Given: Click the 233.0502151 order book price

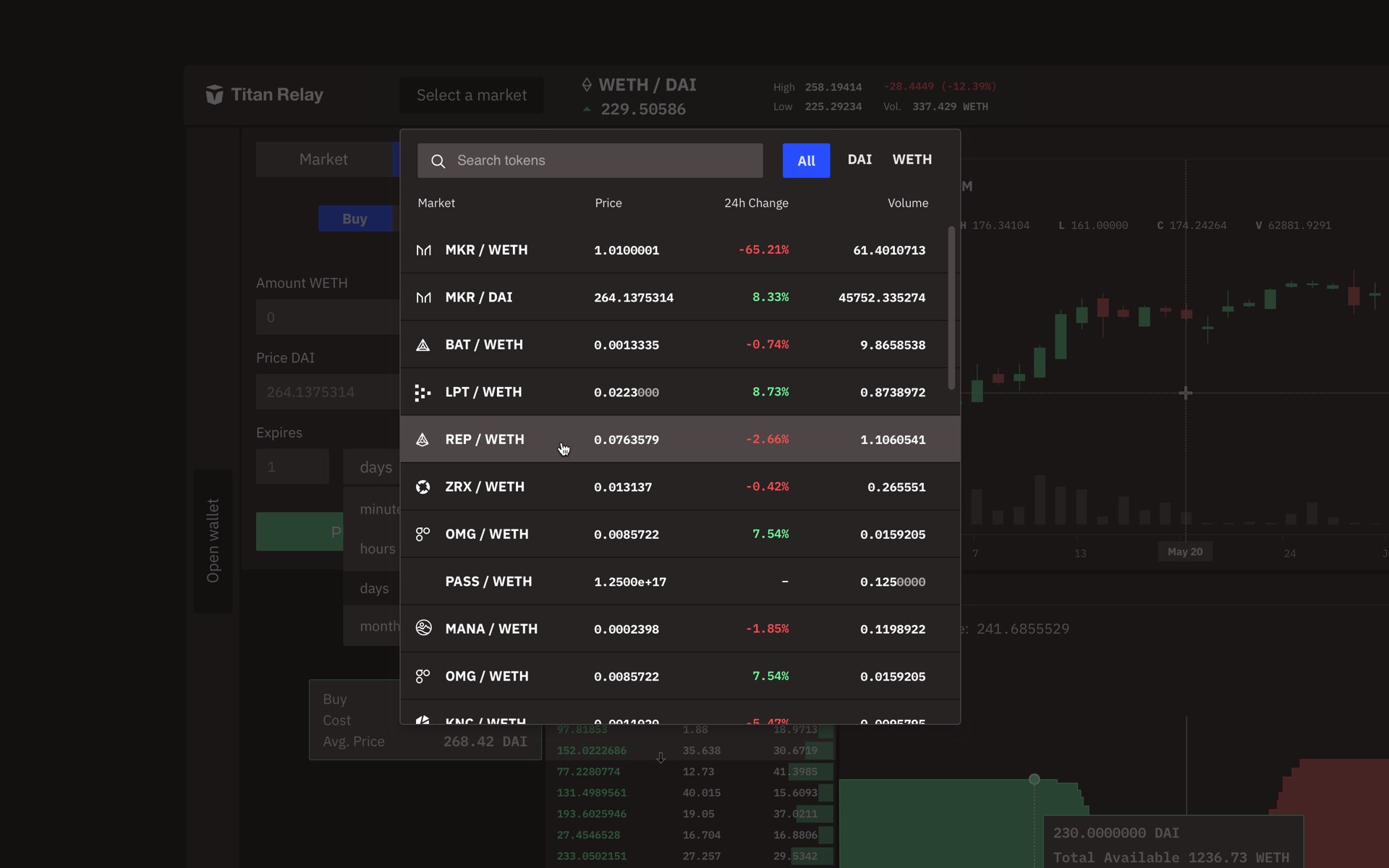Looking at the screenshot, I should pyautogui.click(x=592, y=856).
